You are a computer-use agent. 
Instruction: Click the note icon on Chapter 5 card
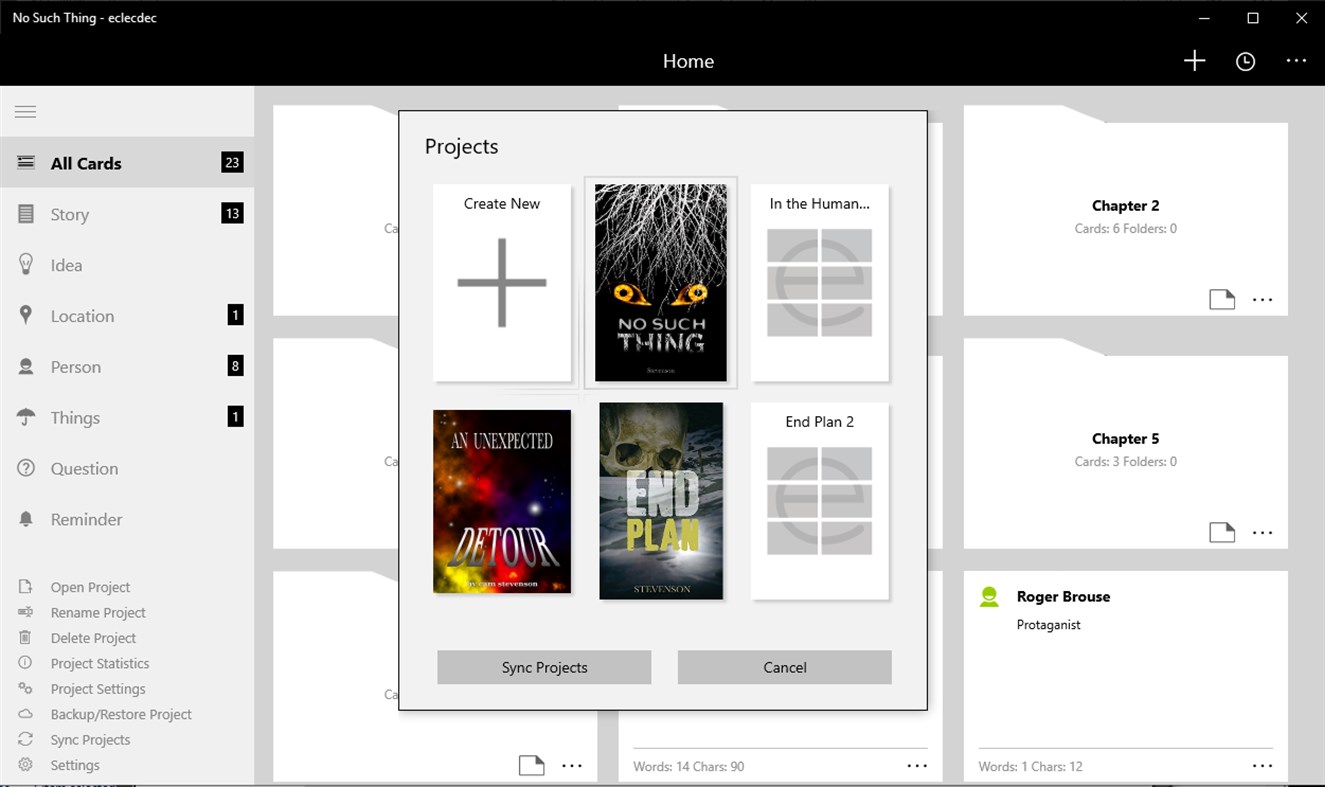1222,532
